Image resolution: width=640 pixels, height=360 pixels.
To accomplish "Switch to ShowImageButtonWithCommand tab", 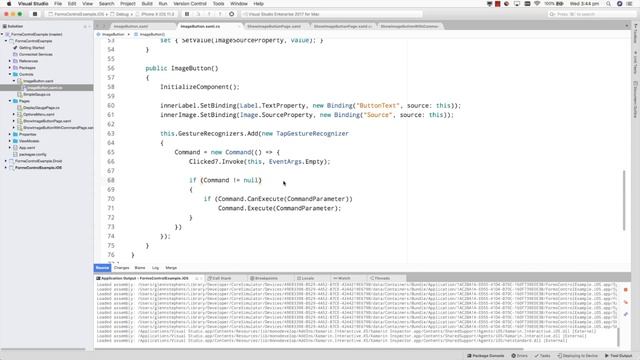I will [409, 26].
